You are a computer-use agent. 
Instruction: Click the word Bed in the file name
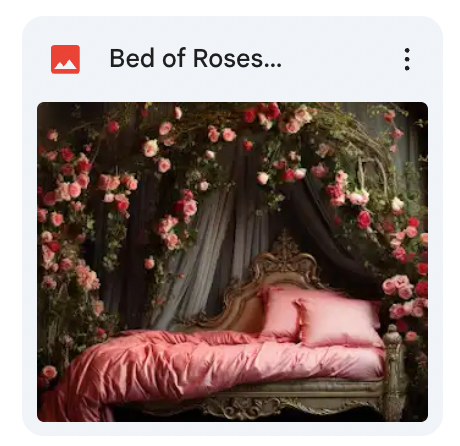[132, 58]
